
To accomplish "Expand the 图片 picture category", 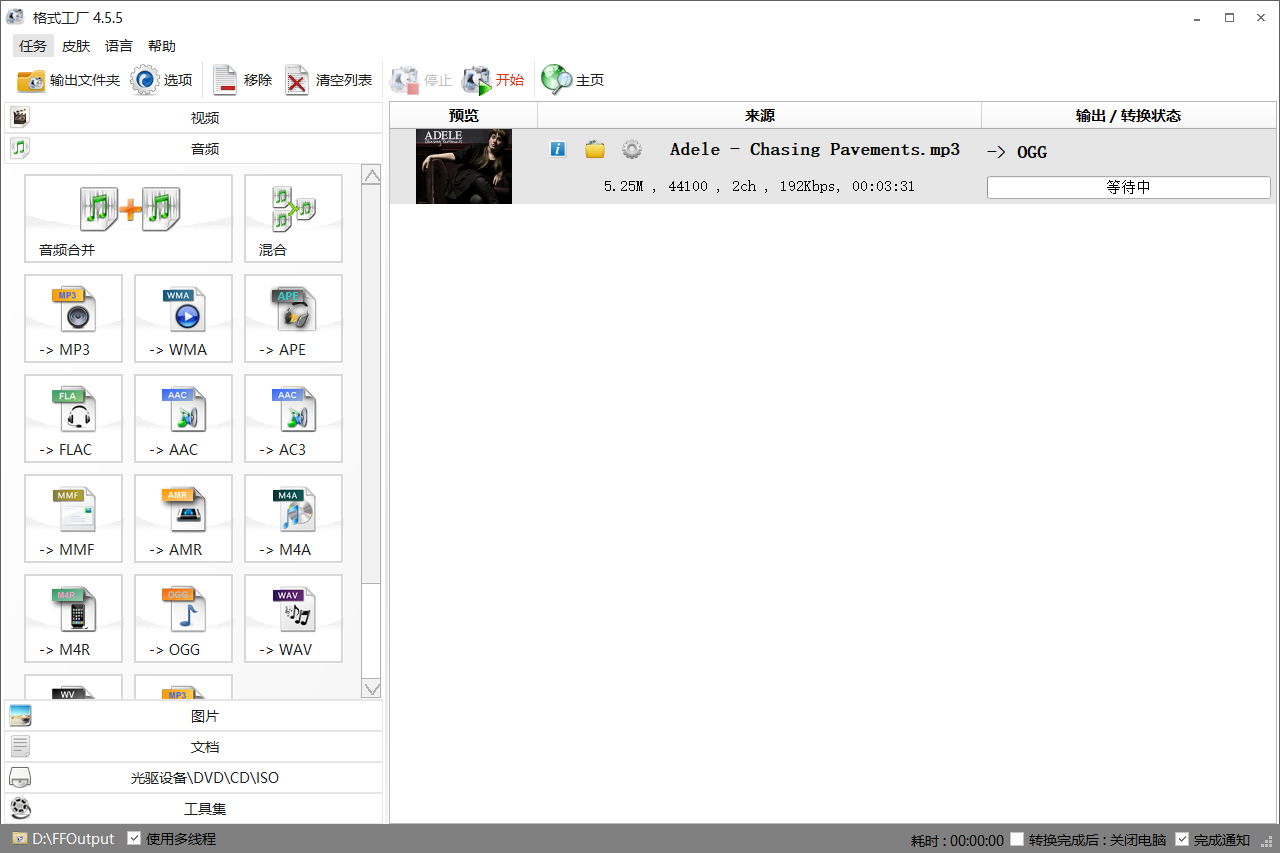I will (194, 716).
